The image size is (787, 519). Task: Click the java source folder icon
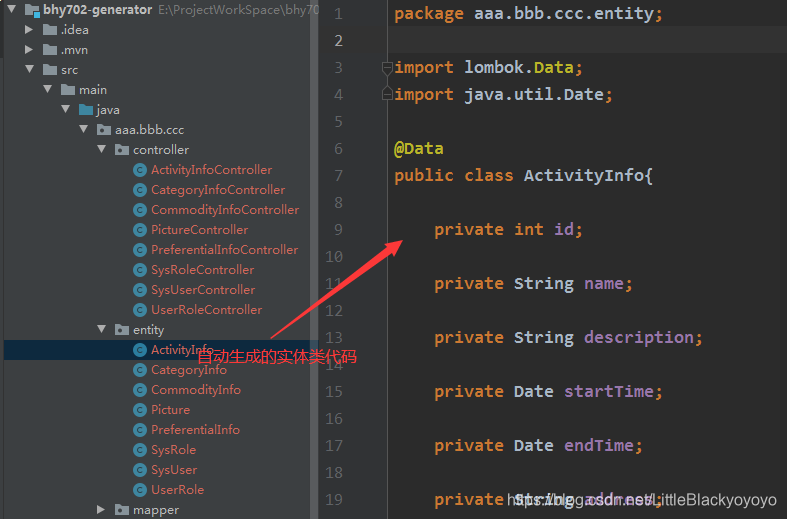point(86,110)
